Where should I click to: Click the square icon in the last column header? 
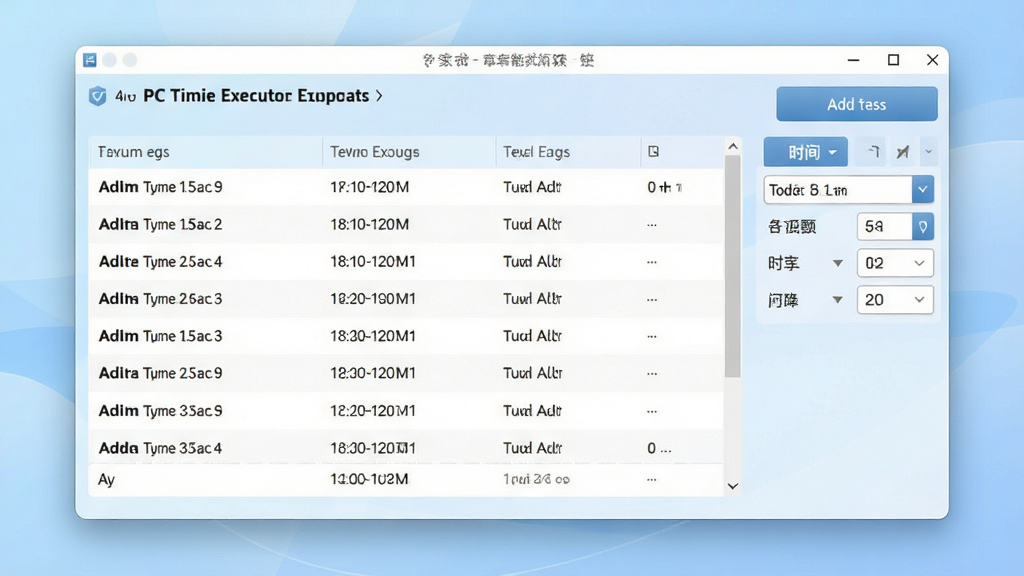[653, 152]
